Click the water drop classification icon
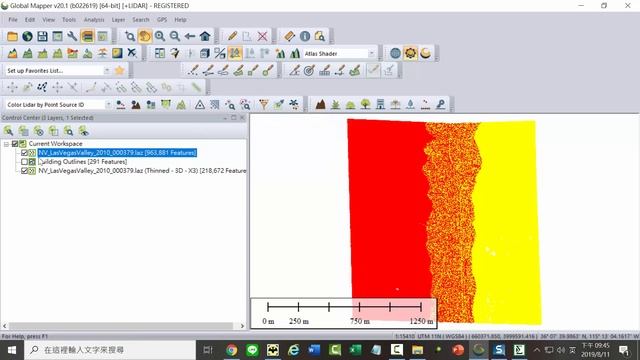Screen dimensions: 640x360 coord(411,104)
